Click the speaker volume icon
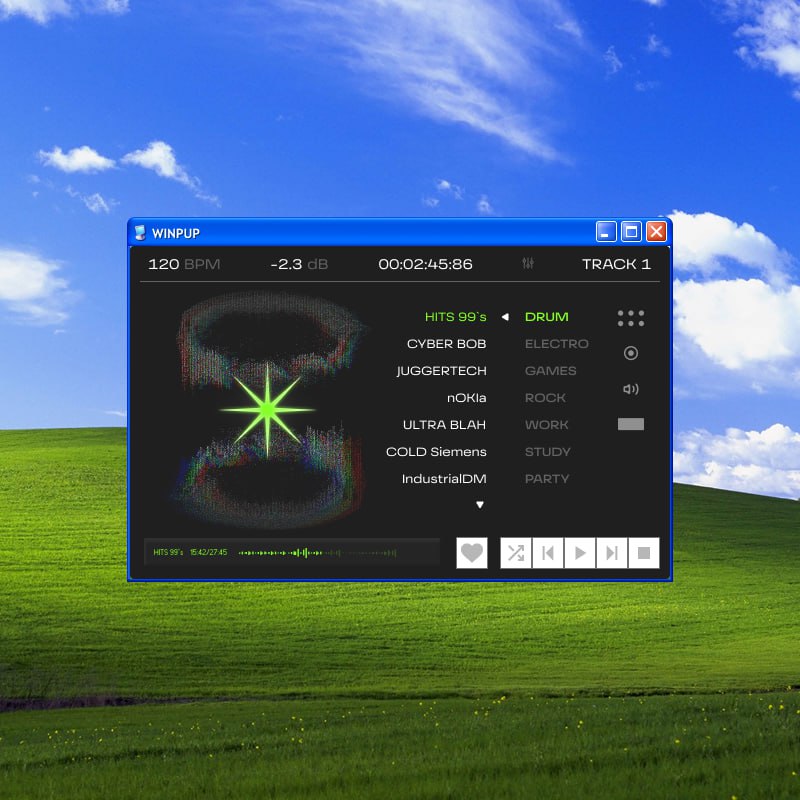 pos(631,389)
